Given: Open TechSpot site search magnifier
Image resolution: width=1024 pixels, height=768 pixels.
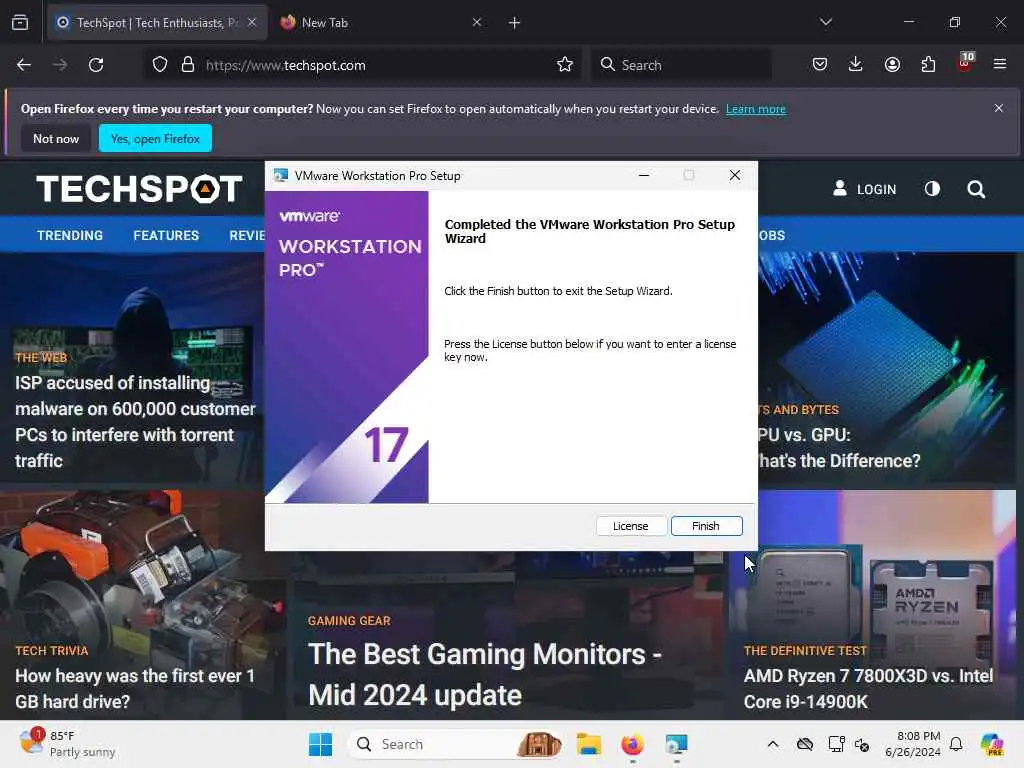Looking at the screenshot, I should 976,189.
